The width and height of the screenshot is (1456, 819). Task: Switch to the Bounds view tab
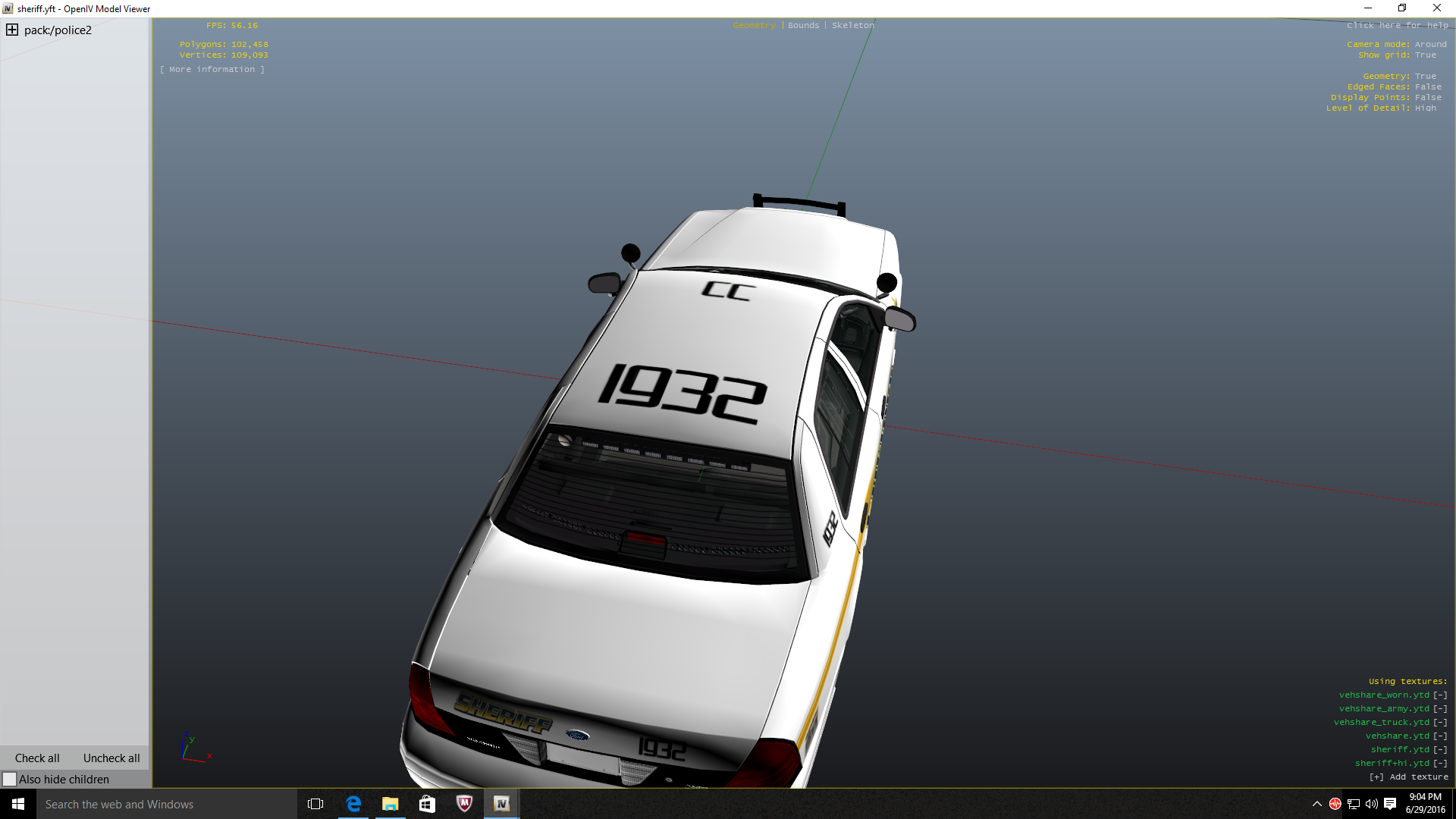[x=803, y=26]
